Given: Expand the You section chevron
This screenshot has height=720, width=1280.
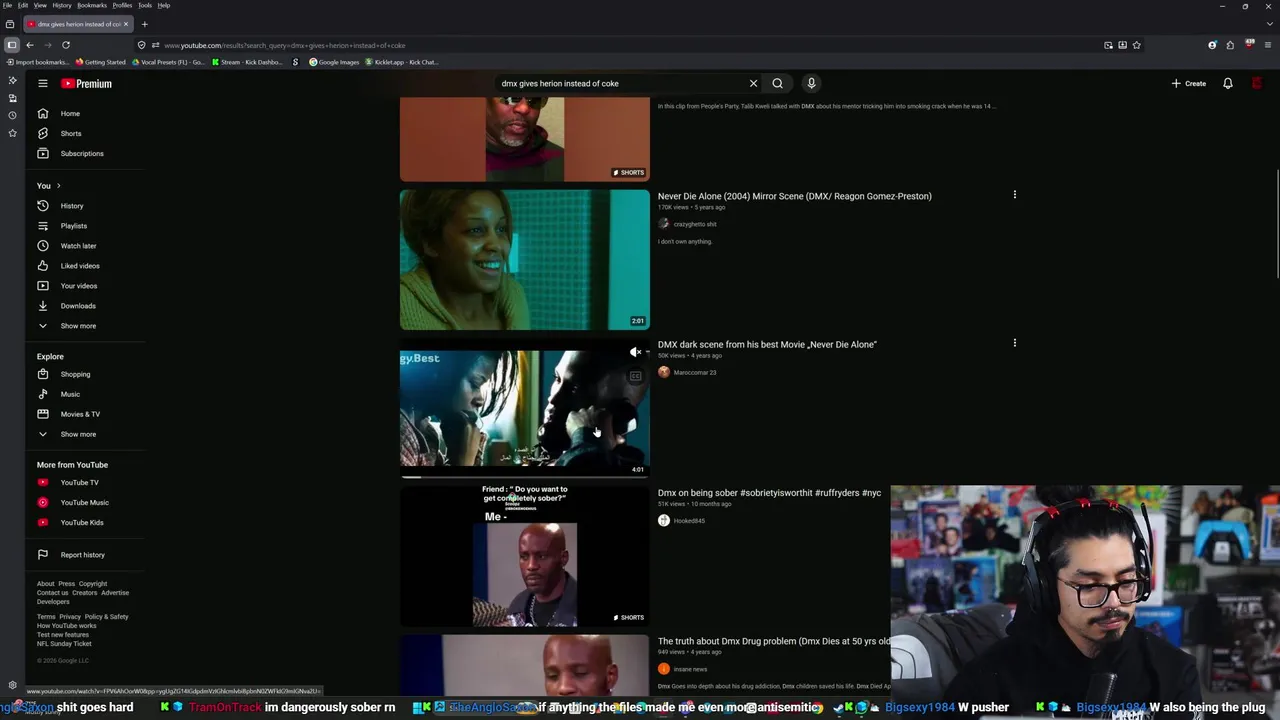Looking at the screenshot, I should click(58, 186).
